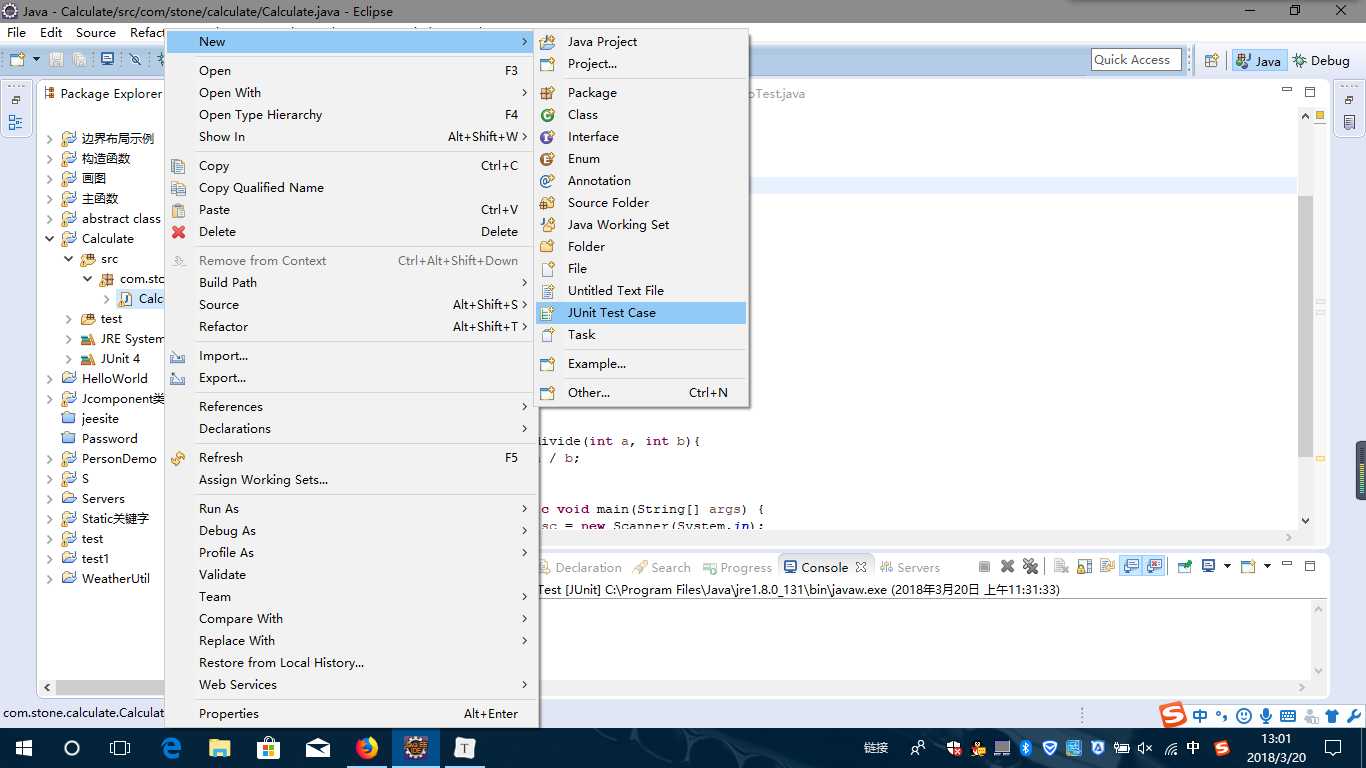Choose Class from the New submenu

(641, 115)
